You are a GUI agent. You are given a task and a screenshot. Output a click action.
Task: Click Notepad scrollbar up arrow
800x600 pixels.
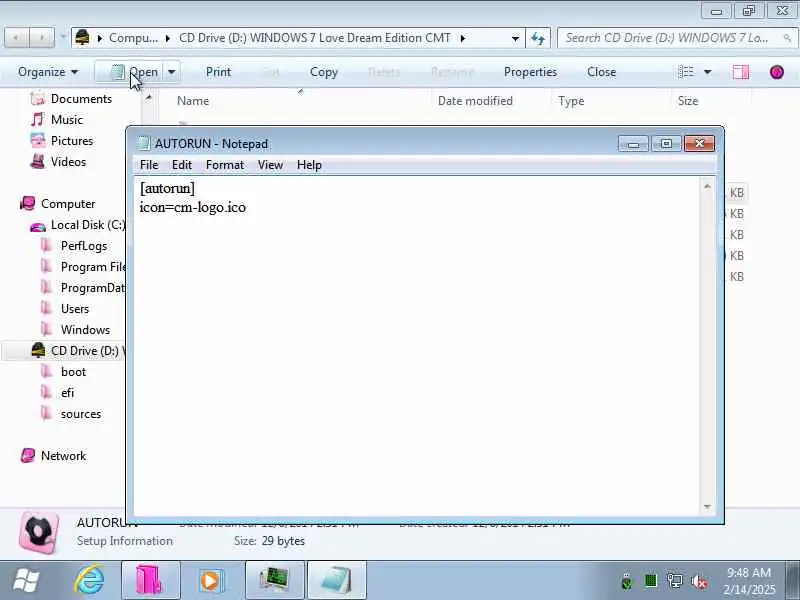click(x=707, y=187)
